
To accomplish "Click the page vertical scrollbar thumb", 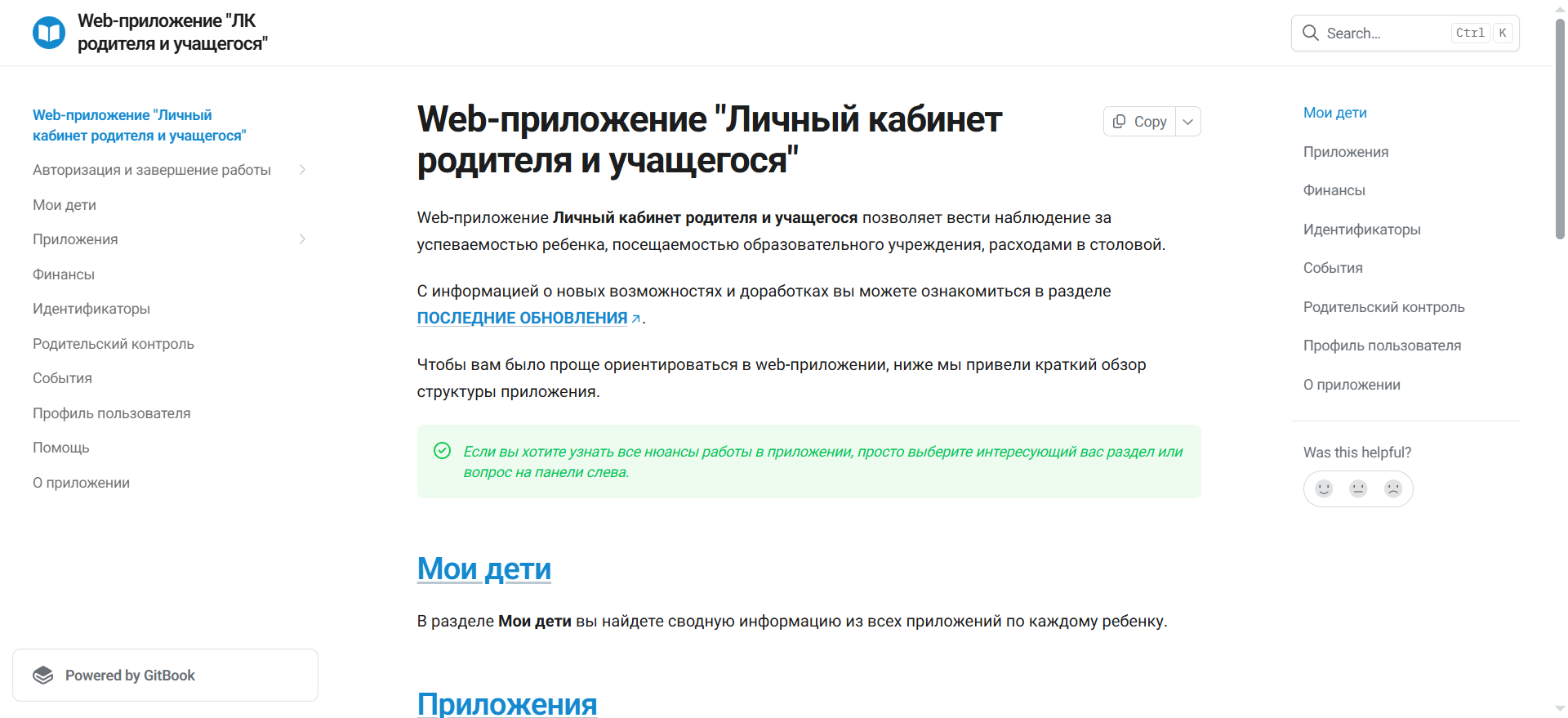I will coord(1560,129).
